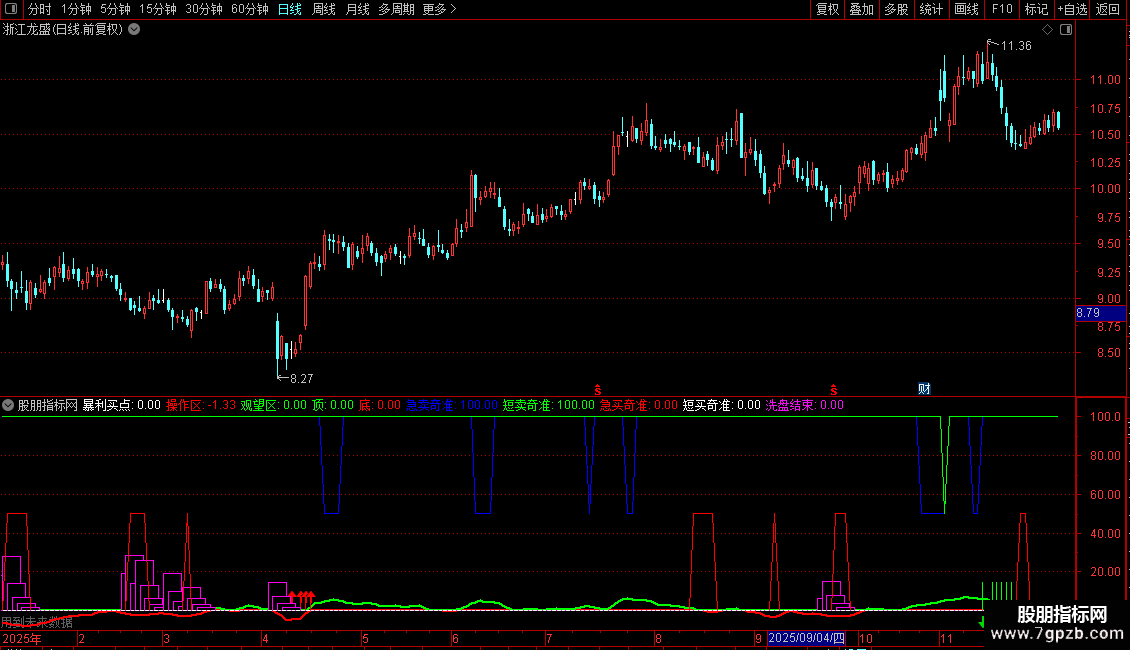The width and height of the screenshot is (1130, 650).
Task: Expand the 更多 periods menu
Action: [440, 9]
